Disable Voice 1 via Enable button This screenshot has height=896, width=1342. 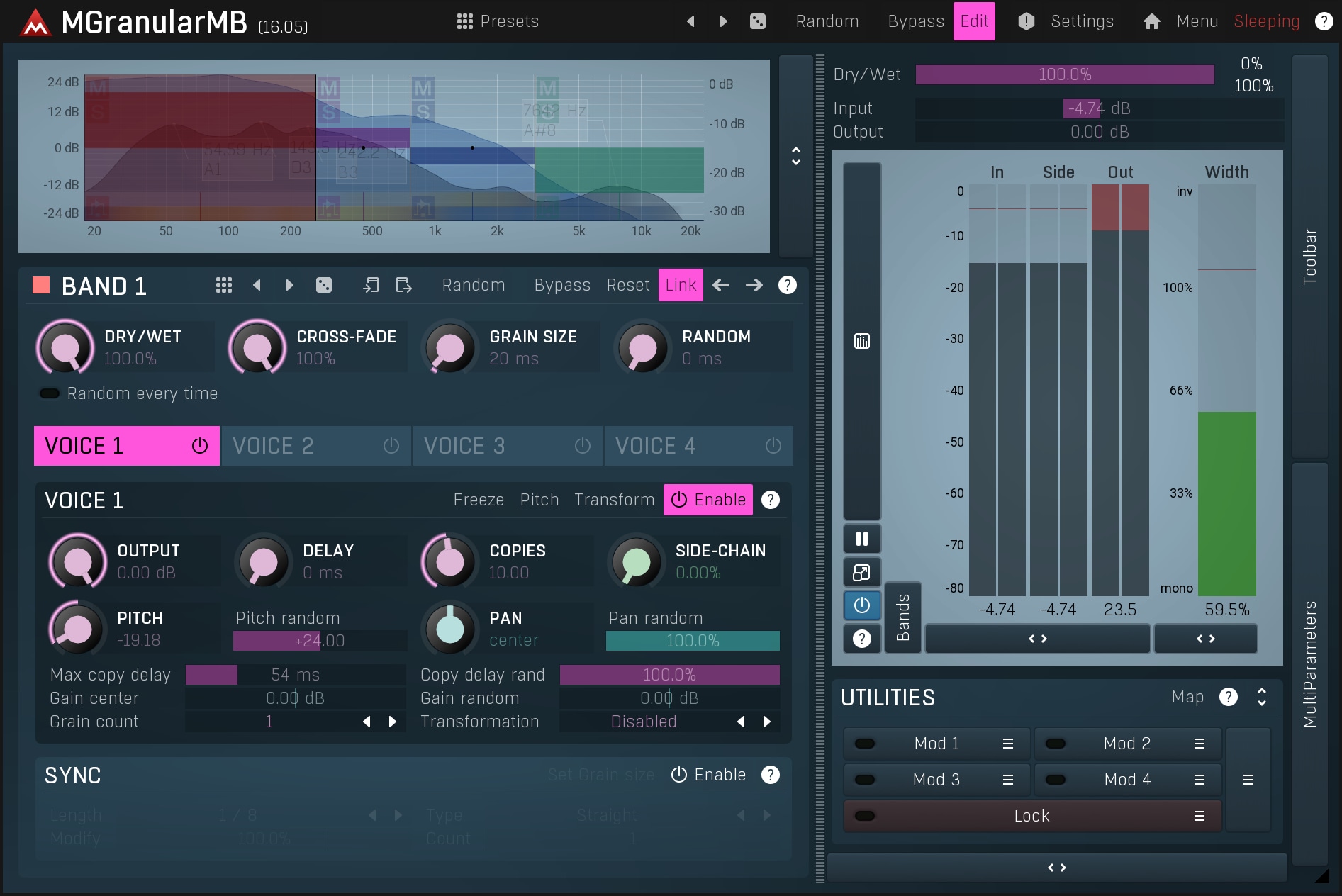(x=708, y=500)
